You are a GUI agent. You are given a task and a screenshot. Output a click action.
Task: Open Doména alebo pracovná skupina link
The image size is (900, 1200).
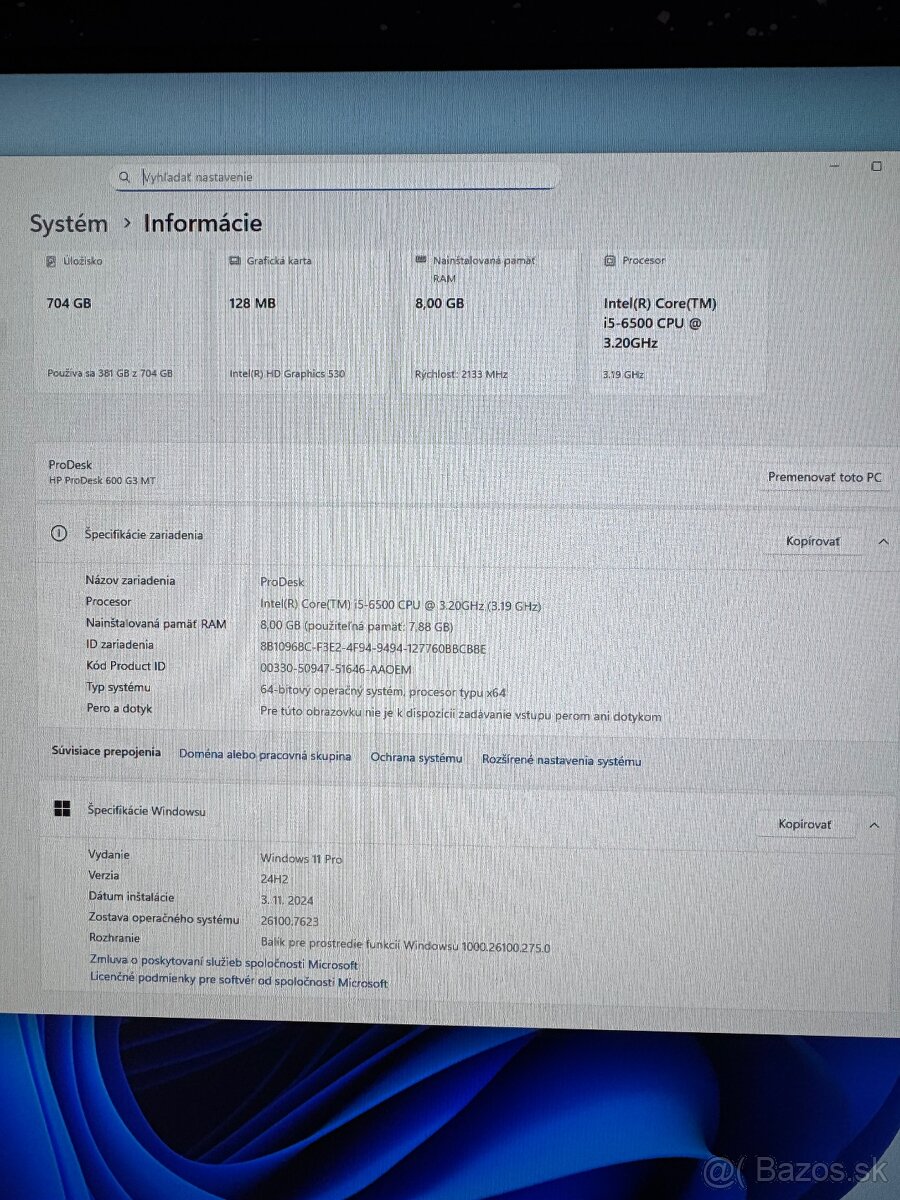(x=264, y=757)
